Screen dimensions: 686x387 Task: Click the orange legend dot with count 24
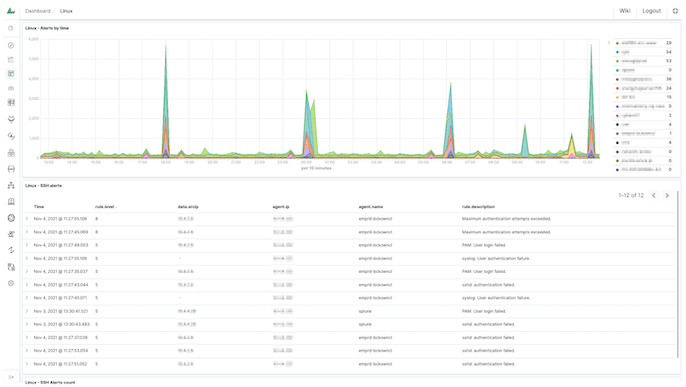tap(617, 88)
